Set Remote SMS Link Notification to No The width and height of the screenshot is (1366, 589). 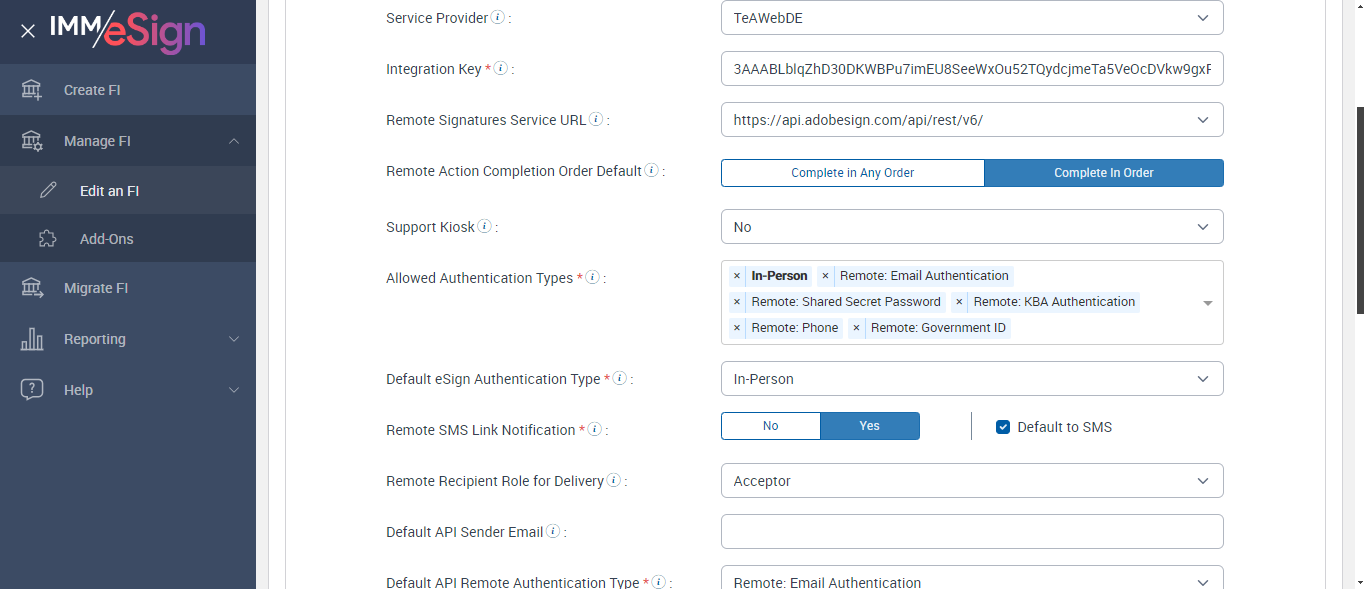pyautogui.click(x=770, y=426)
